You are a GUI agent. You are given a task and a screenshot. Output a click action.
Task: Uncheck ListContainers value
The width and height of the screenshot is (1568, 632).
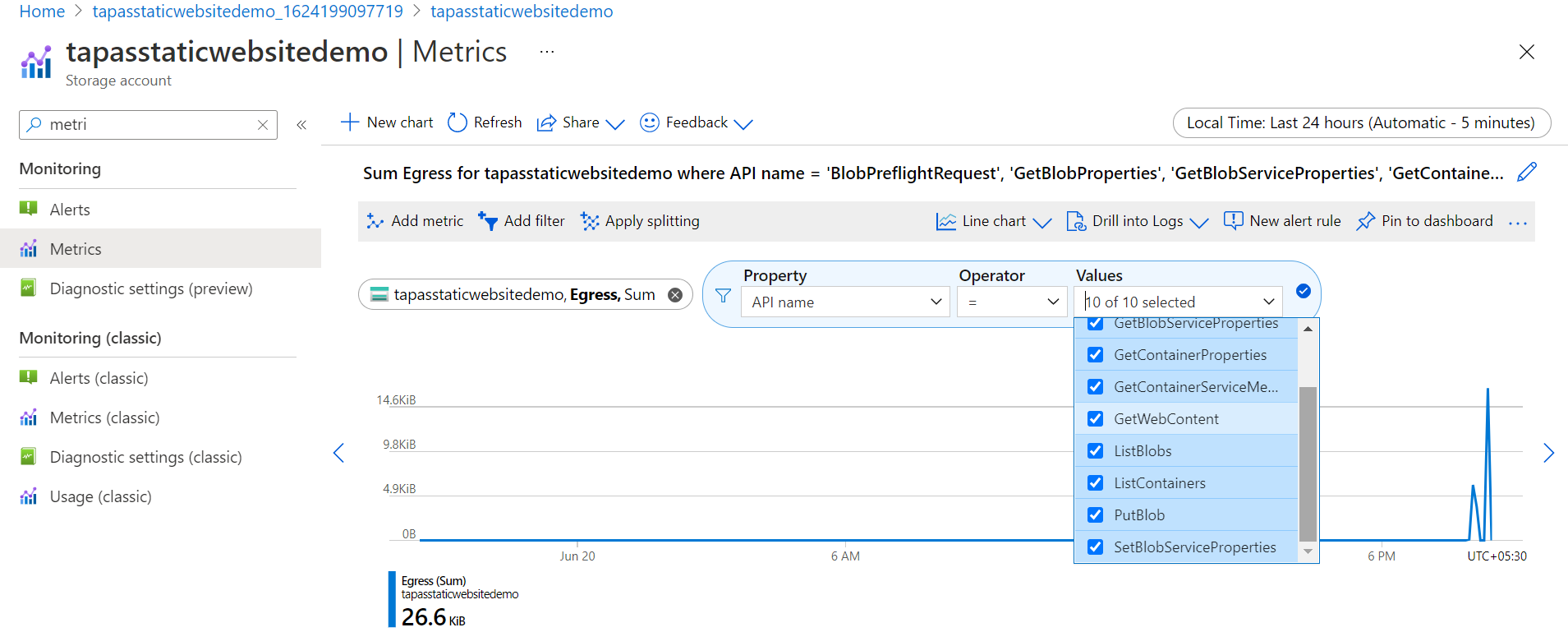point(1096,483)
